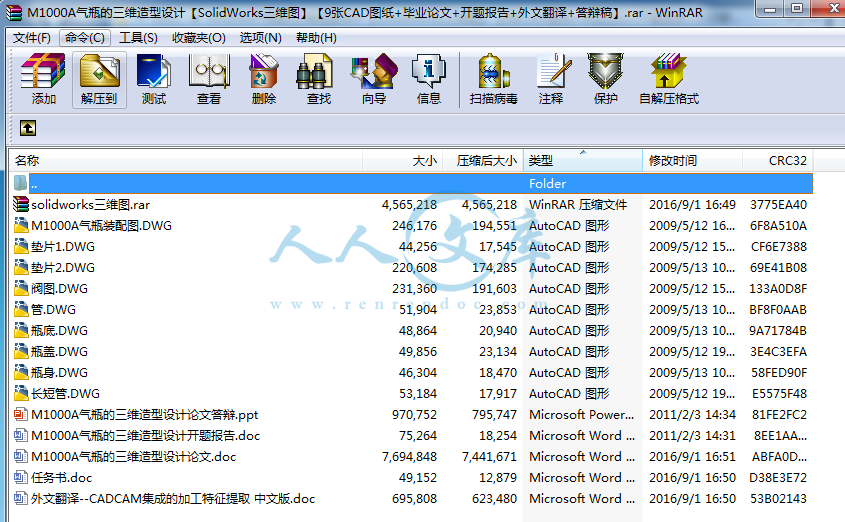Click the 注释 (Comment) toolbar icon
Viewport: 845px width, 522px height.
click(554, 71)
